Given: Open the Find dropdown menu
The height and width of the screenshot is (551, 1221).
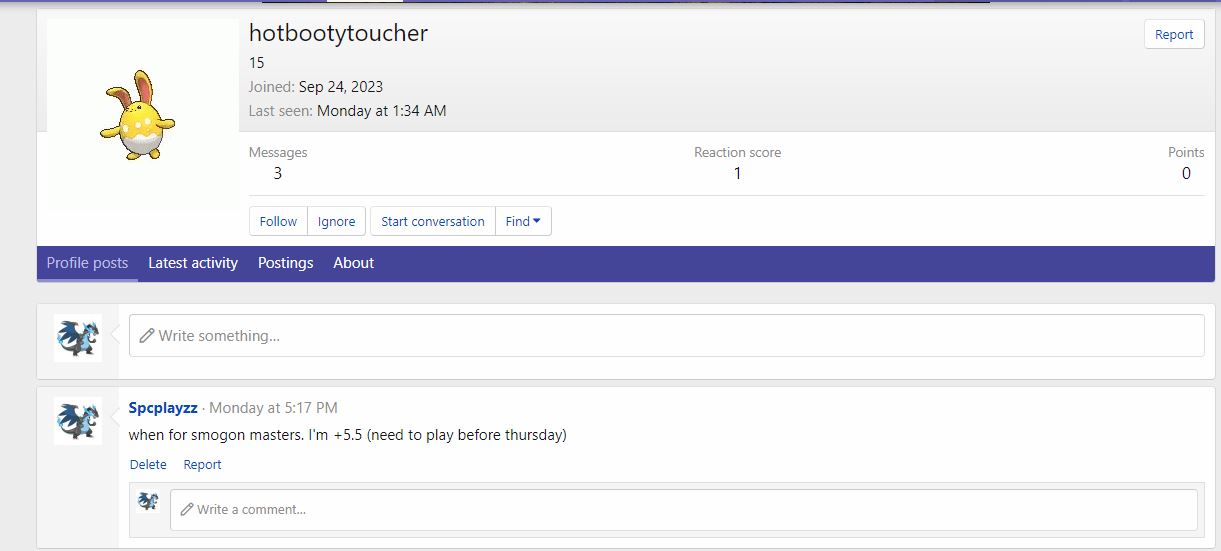Looking at the screenshot, I should point(523,222).
